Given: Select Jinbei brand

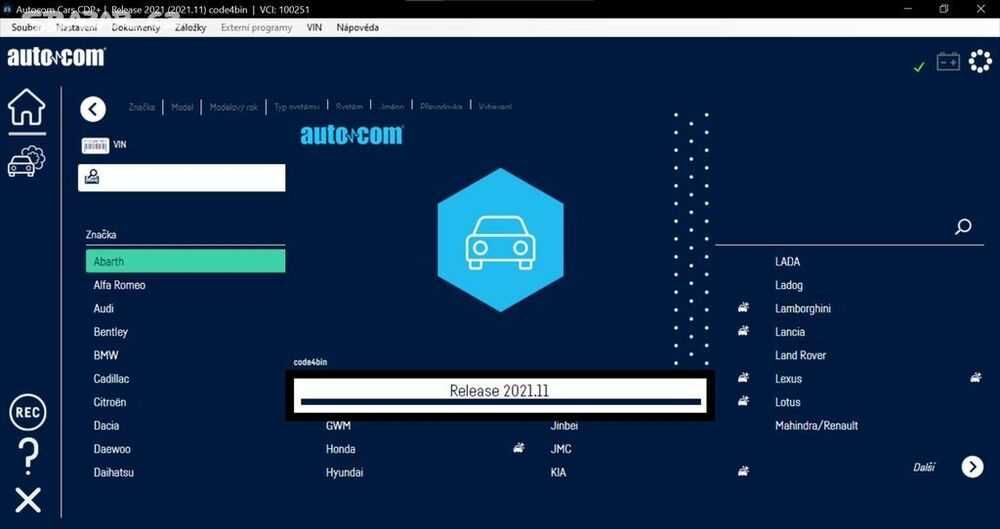Looking at the screenshot, I should (564, 426).
